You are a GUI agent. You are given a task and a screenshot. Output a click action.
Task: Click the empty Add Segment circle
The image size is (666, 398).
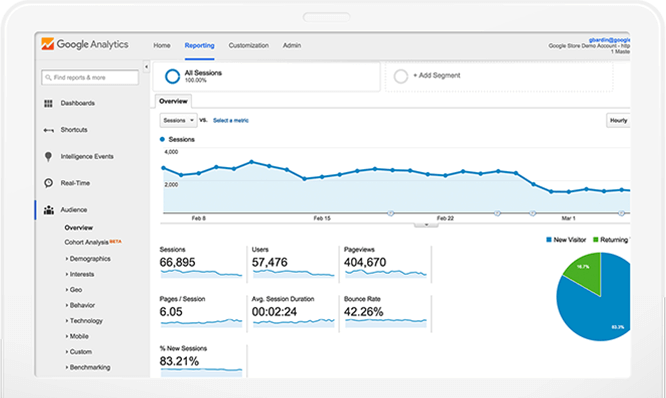(401, 76)
